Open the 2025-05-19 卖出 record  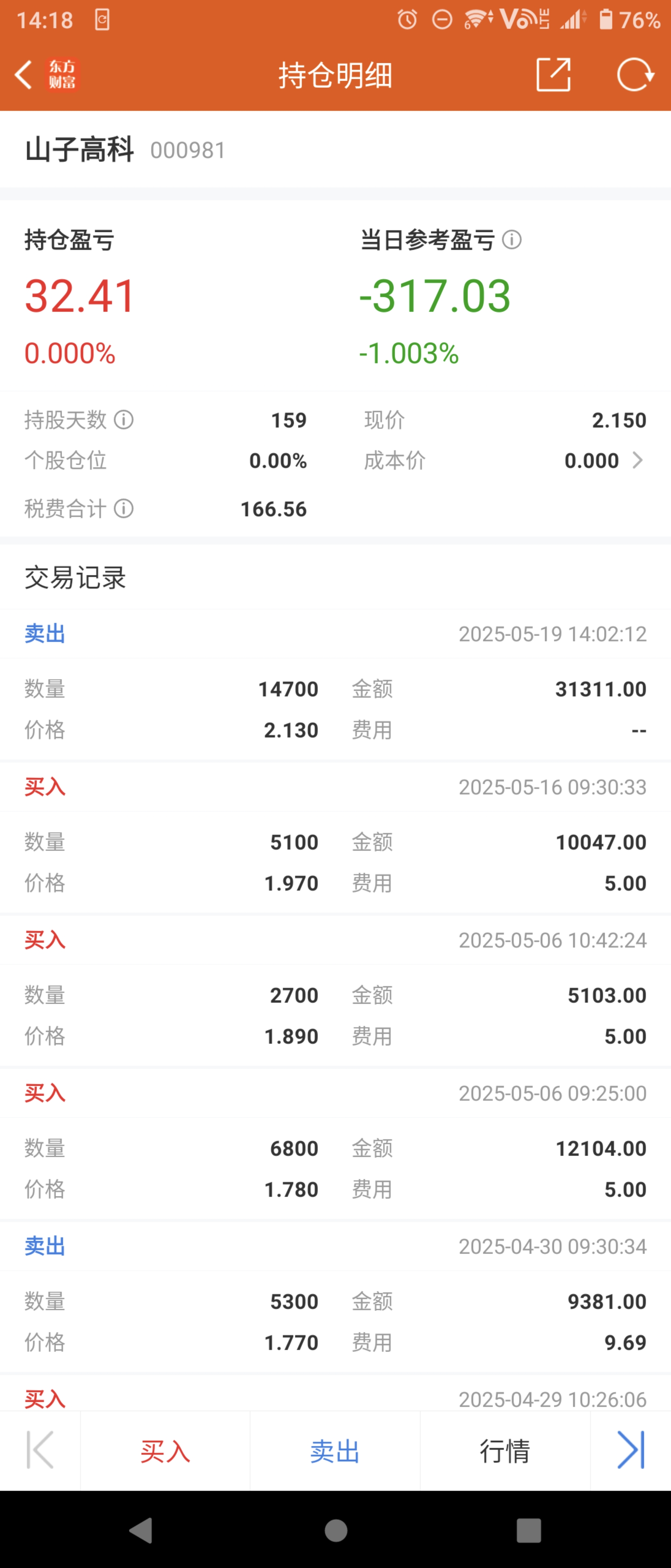point(335,685)
